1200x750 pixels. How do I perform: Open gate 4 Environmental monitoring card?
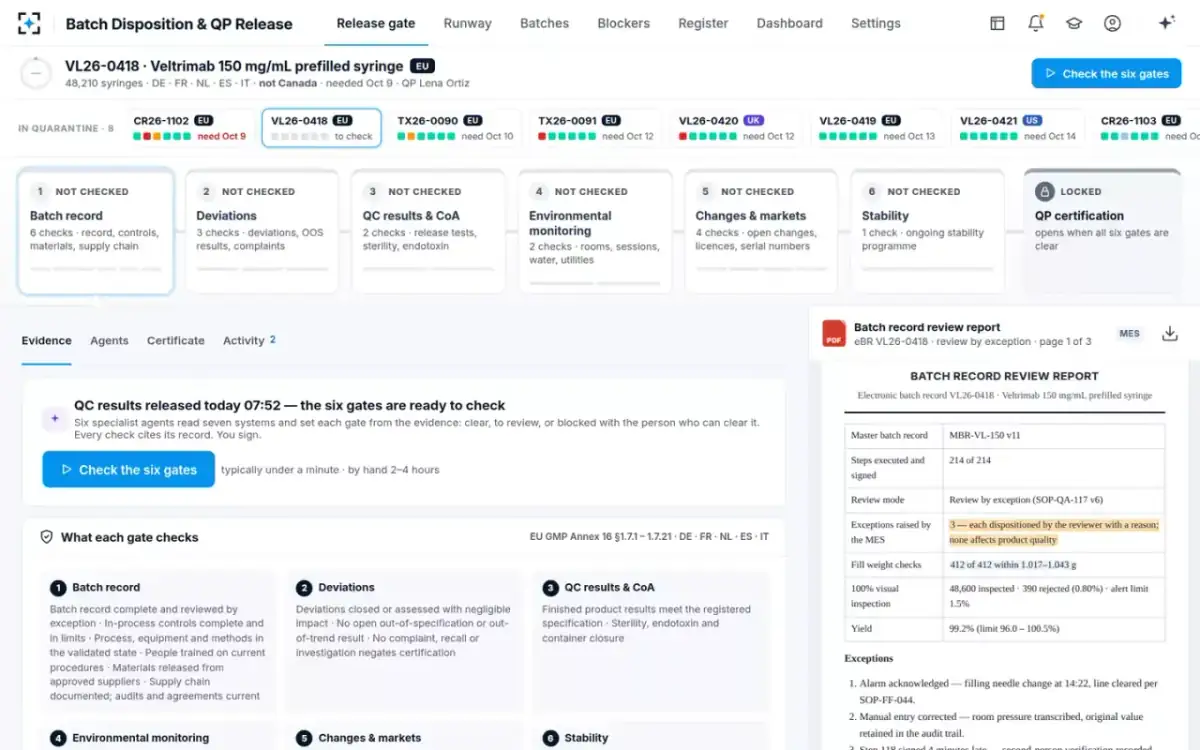(595, 231)
